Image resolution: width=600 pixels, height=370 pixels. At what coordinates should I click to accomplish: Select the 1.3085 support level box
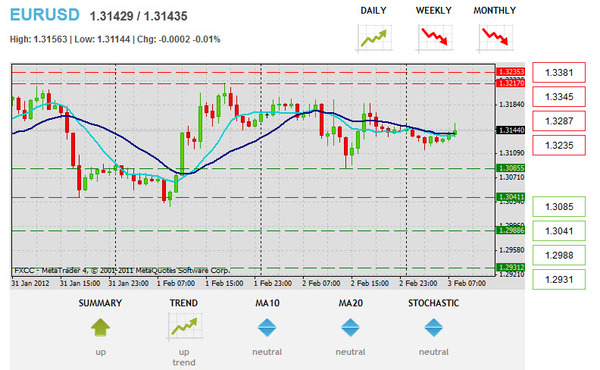(x=559, y=207)
